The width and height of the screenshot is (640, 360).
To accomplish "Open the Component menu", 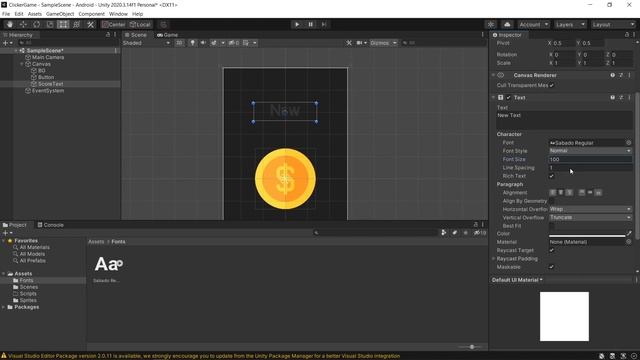I will [x=91, y=14].
